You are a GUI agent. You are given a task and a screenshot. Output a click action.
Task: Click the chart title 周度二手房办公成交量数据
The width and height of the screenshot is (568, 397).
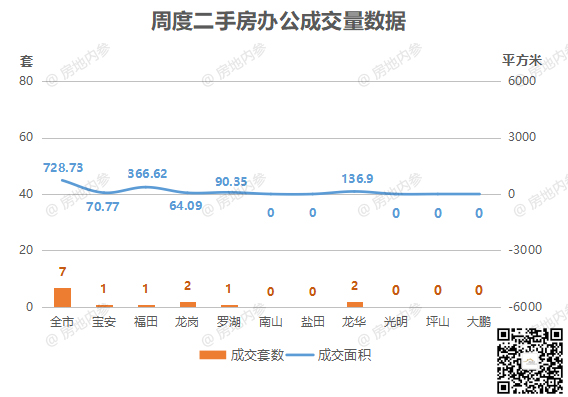click(x=278, y=21)
